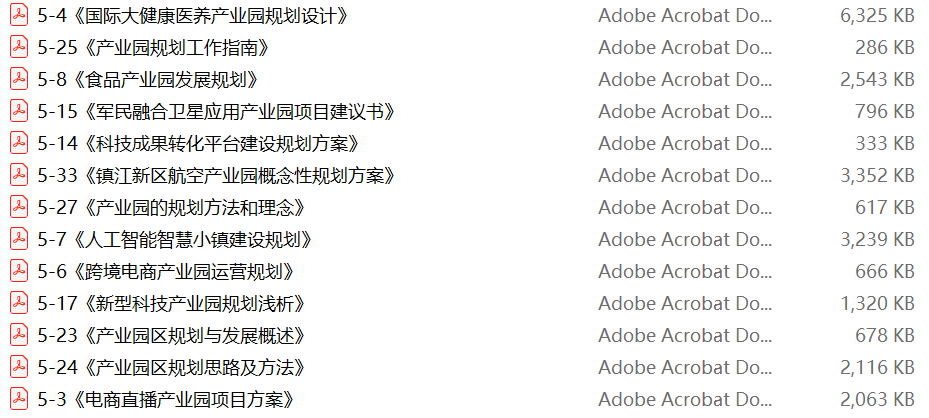Click the 6,325 KB size entry
The image size is (929, 418).
coord(877,16)
